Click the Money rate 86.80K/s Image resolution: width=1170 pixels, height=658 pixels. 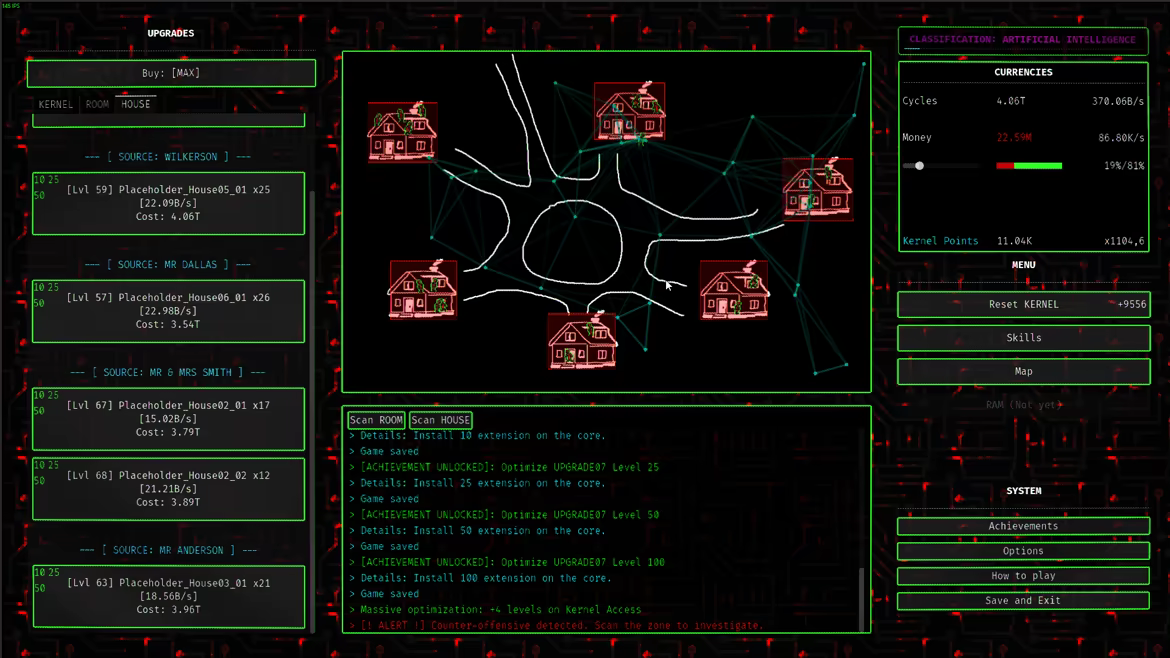point(1121,137)
